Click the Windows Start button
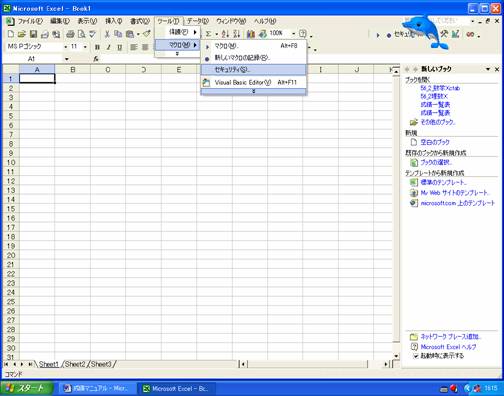The height and width of the screenshot is (396, 504). tap(27, 388)
